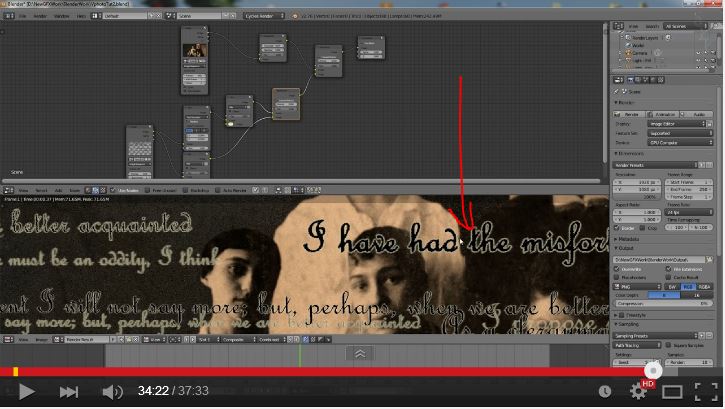Select color depth 8
Image resolution: width=725 pixels, height=409 pixels.
coord(664,295)
